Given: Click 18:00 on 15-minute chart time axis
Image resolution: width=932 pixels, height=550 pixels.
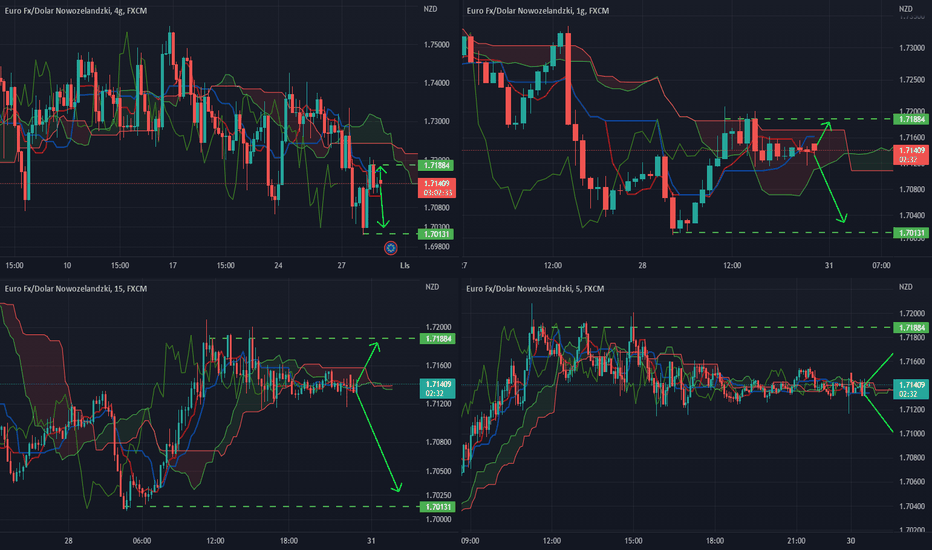Looking at the screenshot, I should point(289,540).
